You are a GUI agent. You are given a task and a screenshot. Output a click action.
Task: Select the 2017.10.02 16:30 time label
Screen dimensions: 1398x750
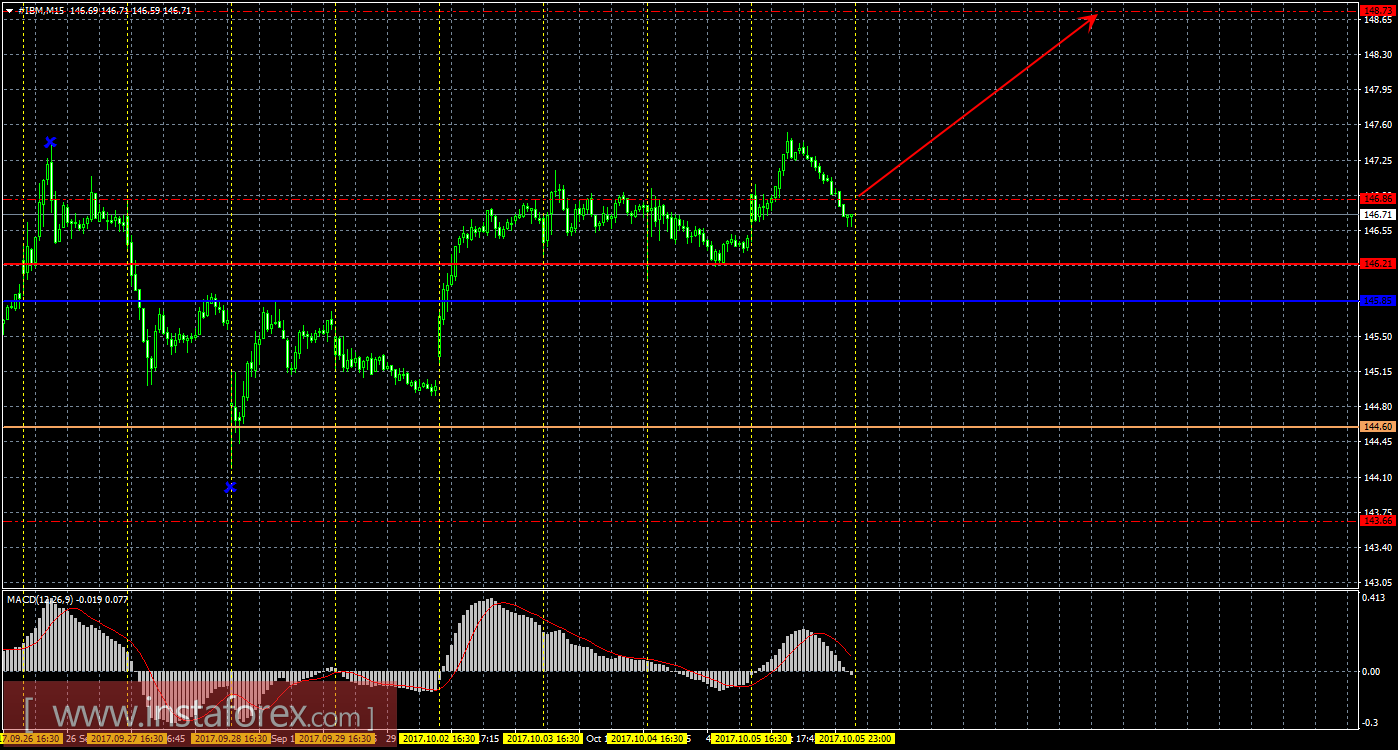(440, 739)
